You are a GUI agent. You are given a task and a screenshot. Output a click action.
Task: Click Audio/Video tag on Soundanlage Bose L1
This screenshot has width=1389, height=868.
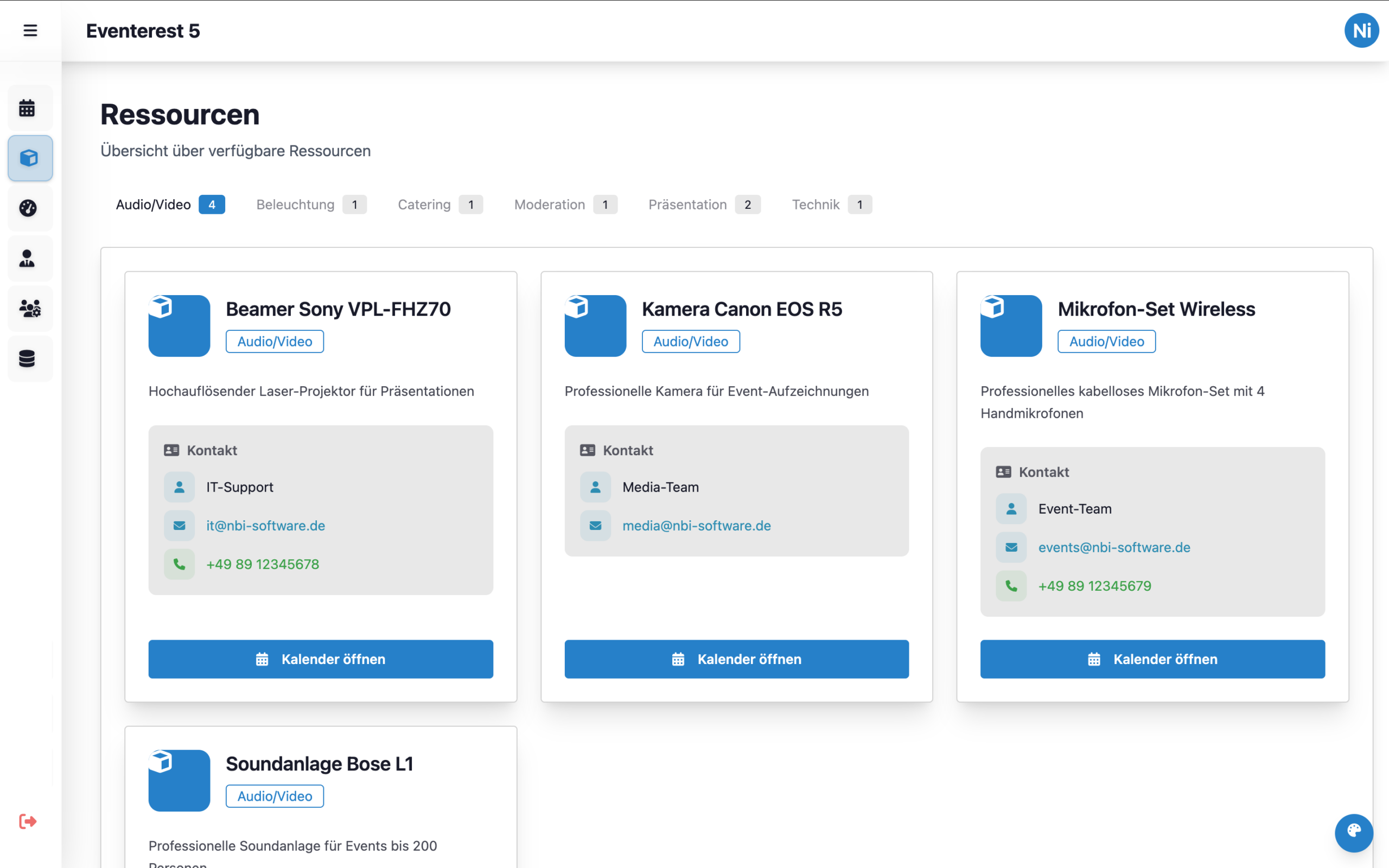pyautogui.click(x=275, y=796)
